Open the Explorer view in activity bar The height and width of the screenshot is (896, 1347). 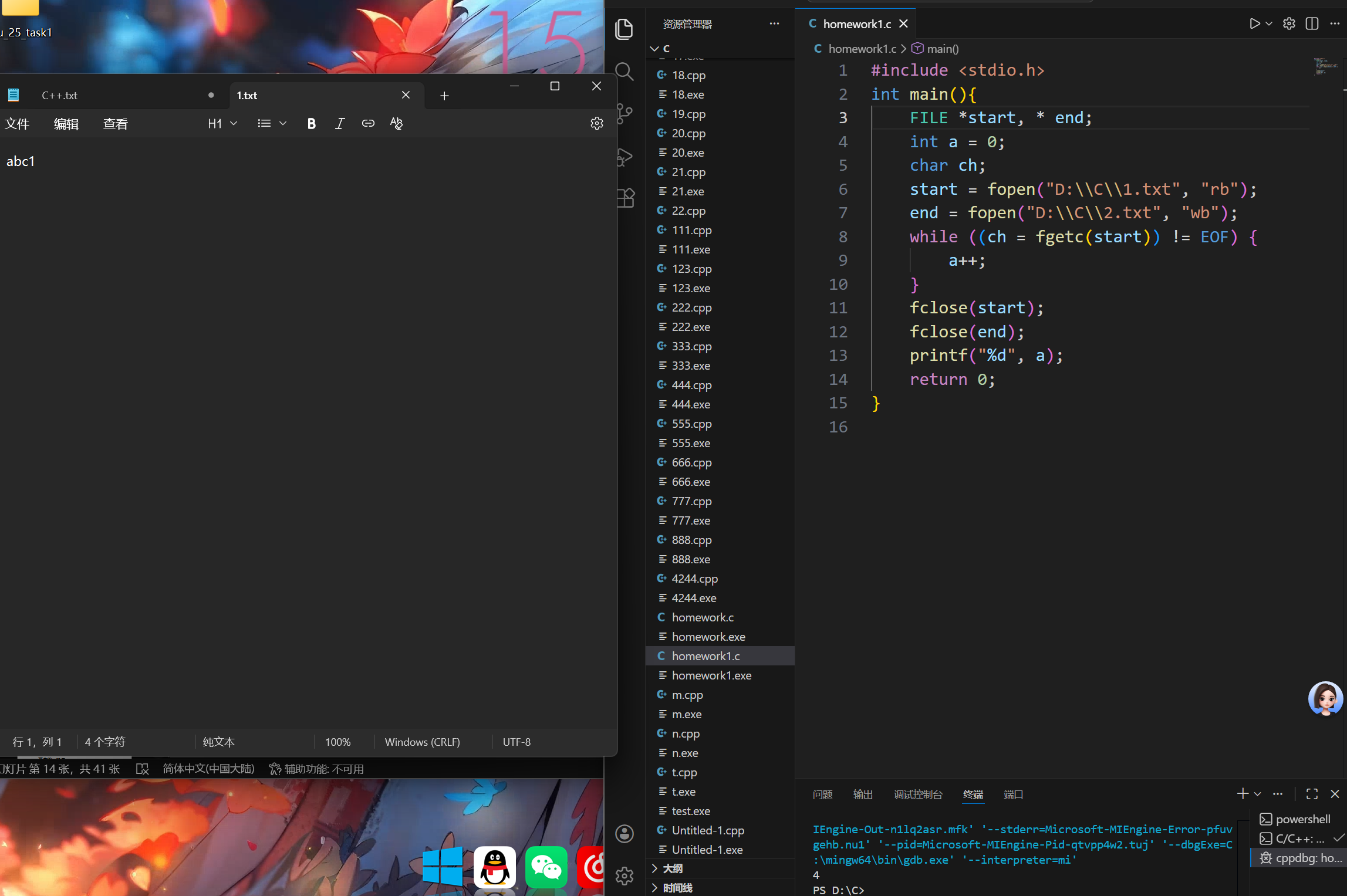tap(624, 29)
